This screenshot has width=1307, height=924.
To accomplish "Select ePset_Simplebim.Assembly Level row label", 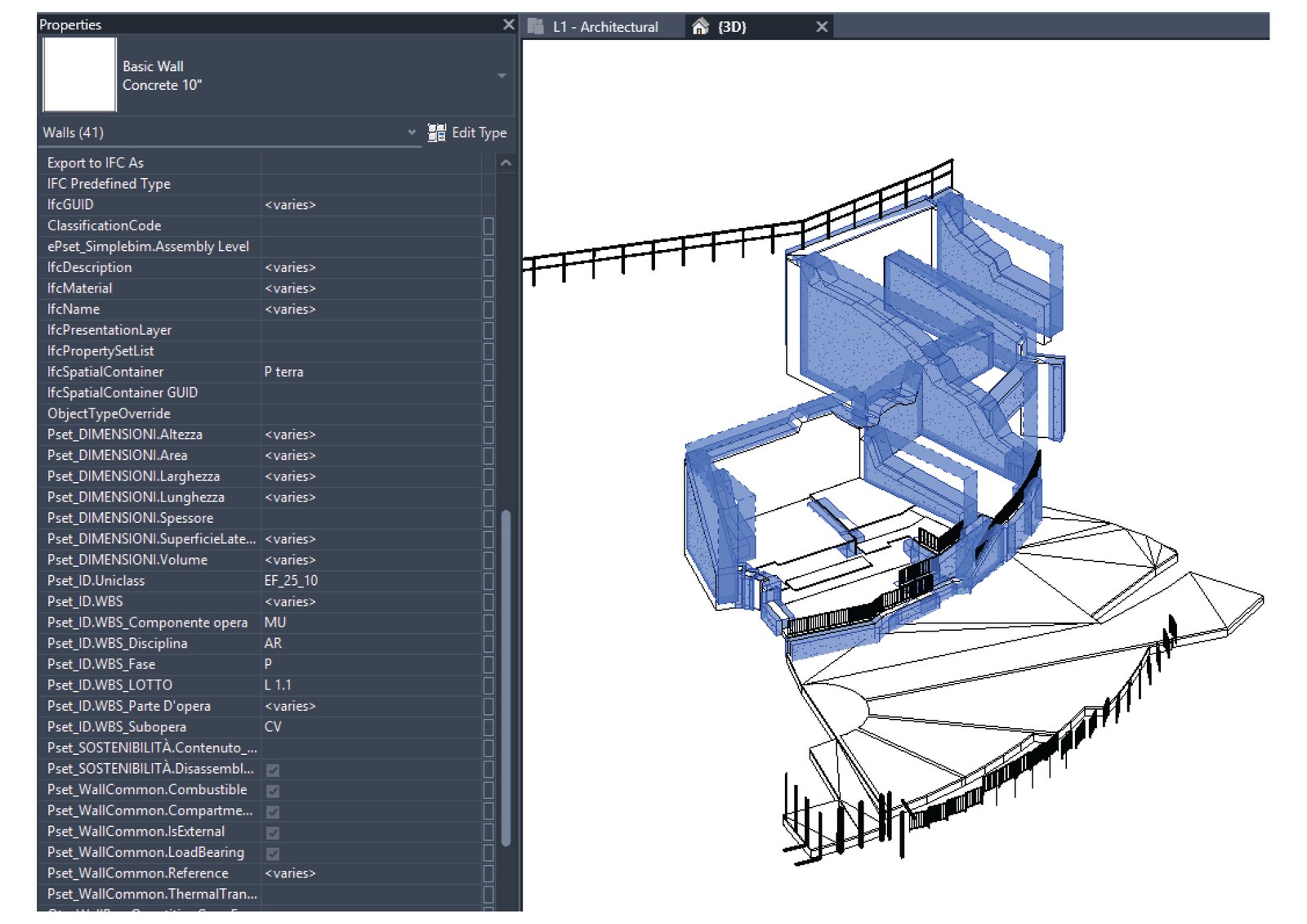I will [148, 247].
